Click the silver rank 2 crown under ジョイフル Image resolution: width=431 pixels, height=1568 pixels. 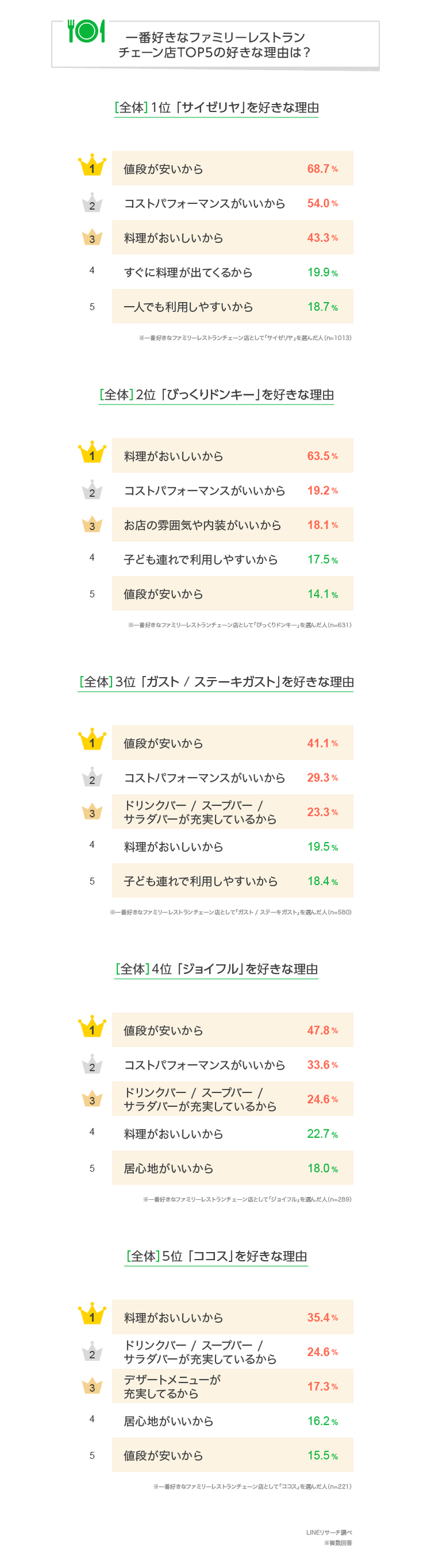92,1064
